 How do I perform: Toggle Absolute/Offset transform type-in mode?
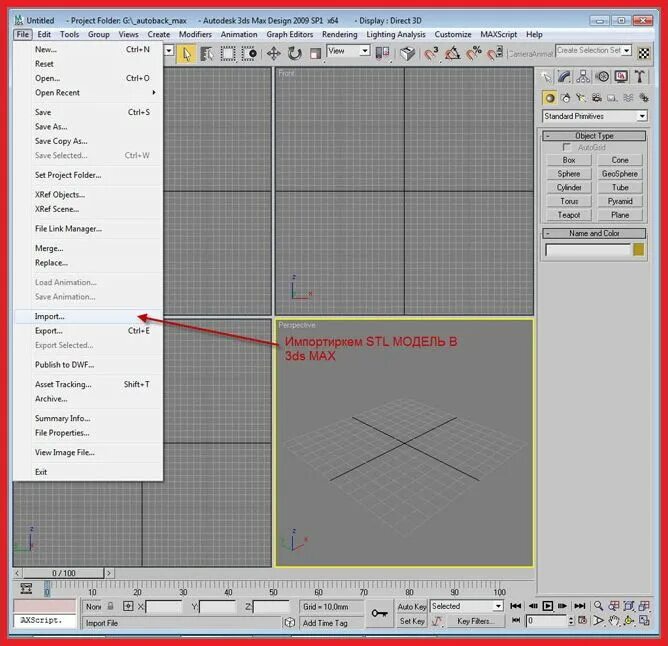[x=128, y=606]
